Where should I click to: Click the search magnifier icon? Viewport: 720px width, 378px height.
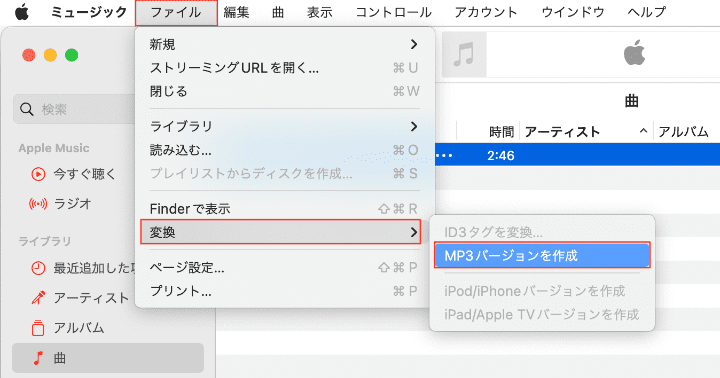coord(27,109)
